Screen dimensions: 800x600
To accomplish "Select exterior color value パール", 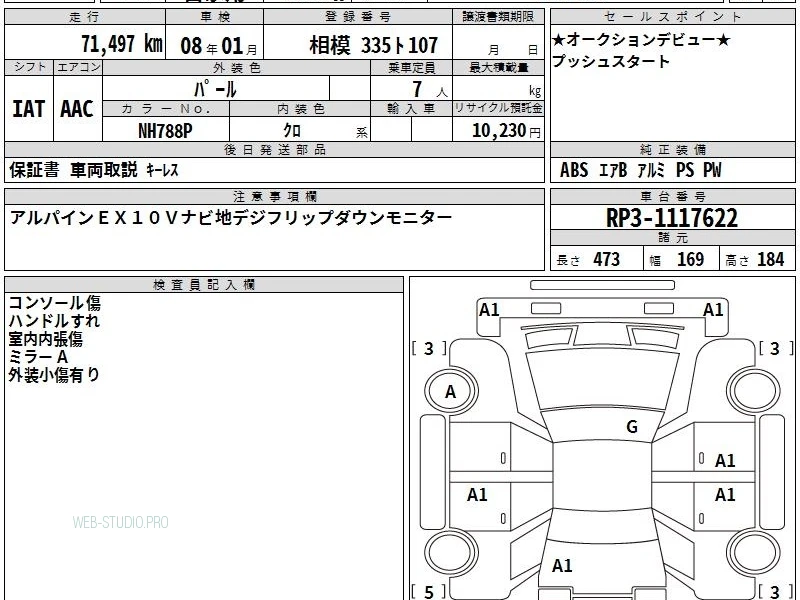I will pos(215,89).
